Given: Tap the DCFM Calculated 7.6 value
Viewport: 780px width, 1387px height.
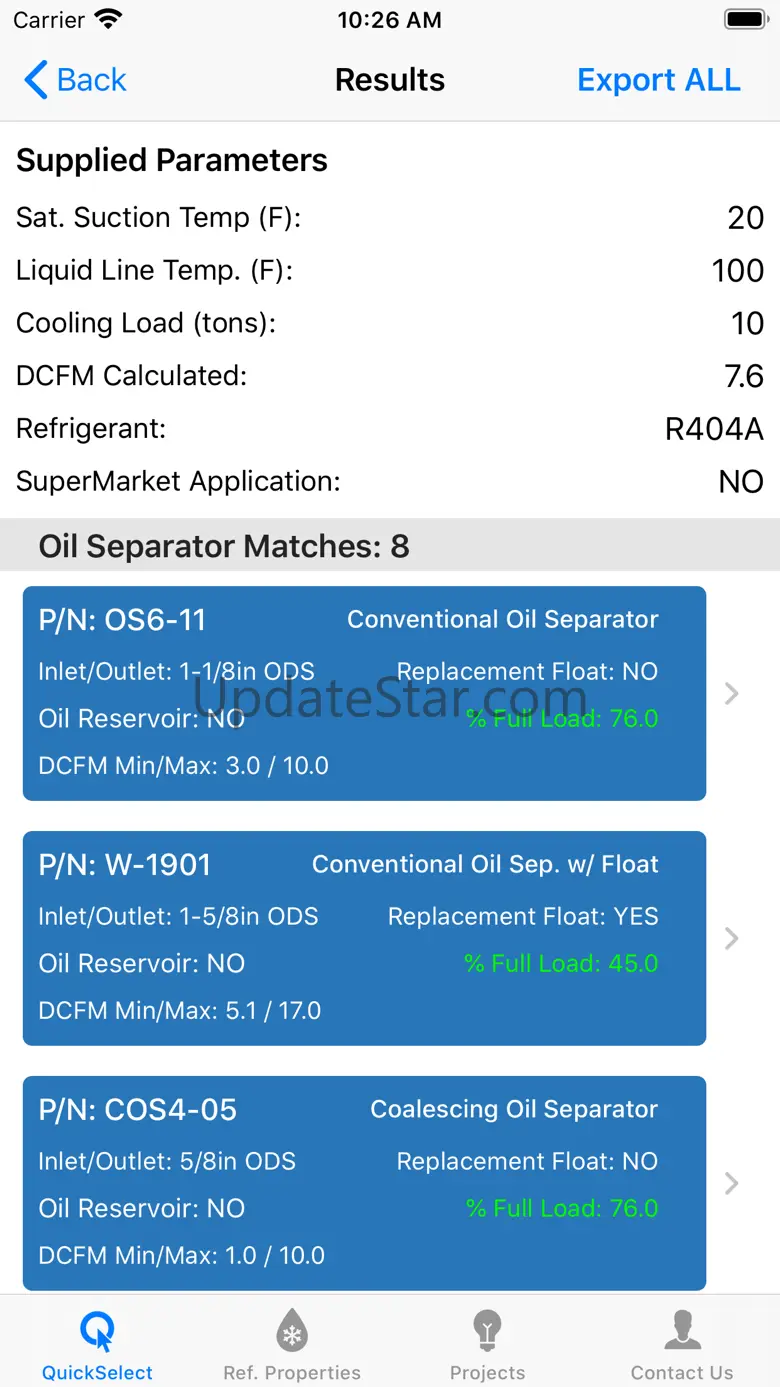Looking at the screenshot, I should tap(744, 376).
